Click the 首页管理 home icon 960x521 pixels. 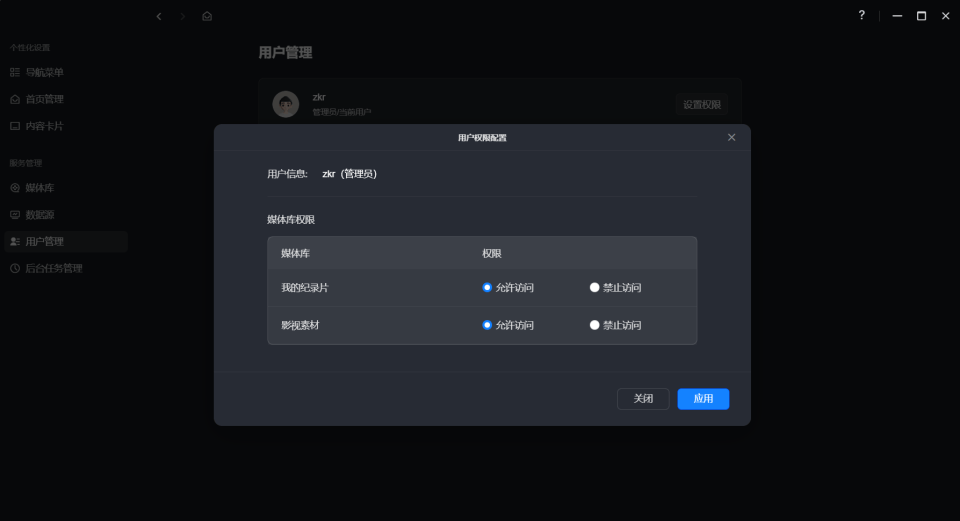tap(15, 99)
